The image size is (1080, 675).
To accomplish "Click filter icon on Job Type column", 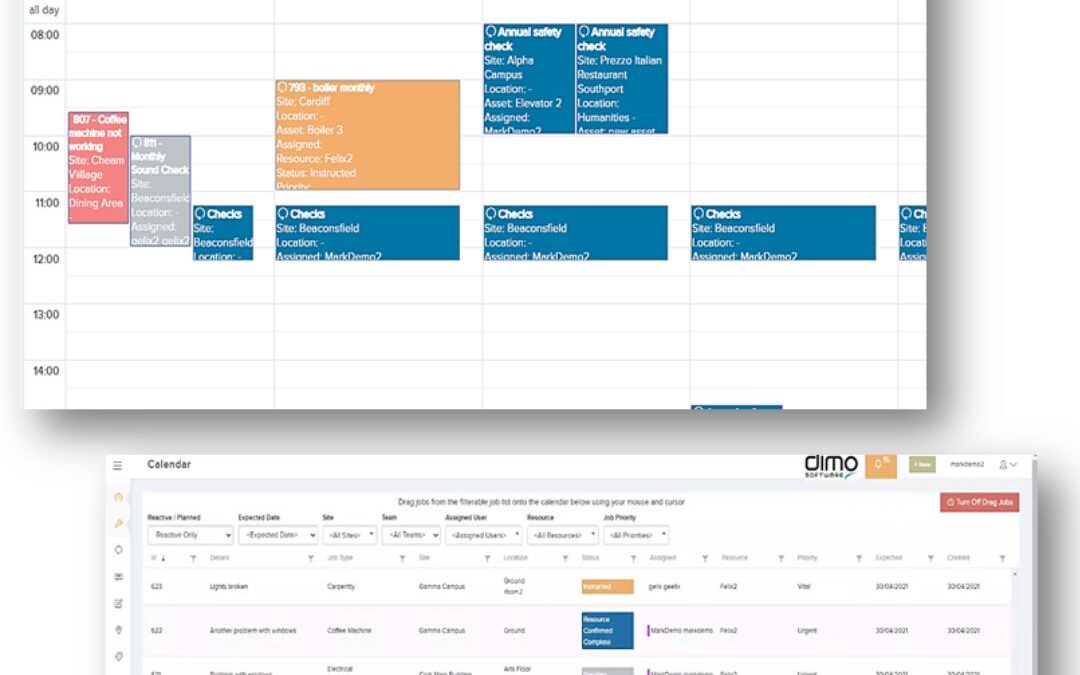I will 402,558.
